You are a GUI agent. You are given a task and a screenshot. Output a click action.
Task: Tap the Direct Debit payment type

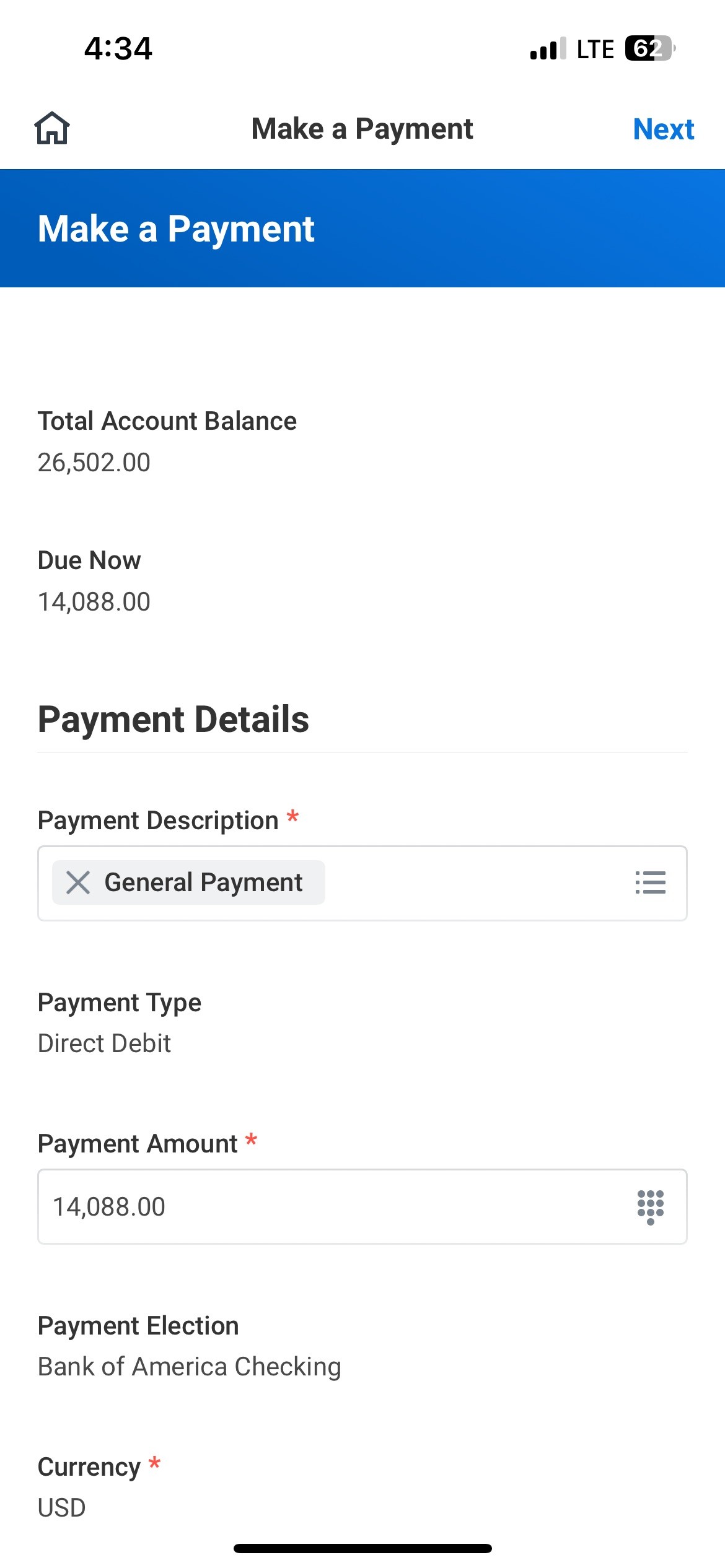pos(104,1043)
